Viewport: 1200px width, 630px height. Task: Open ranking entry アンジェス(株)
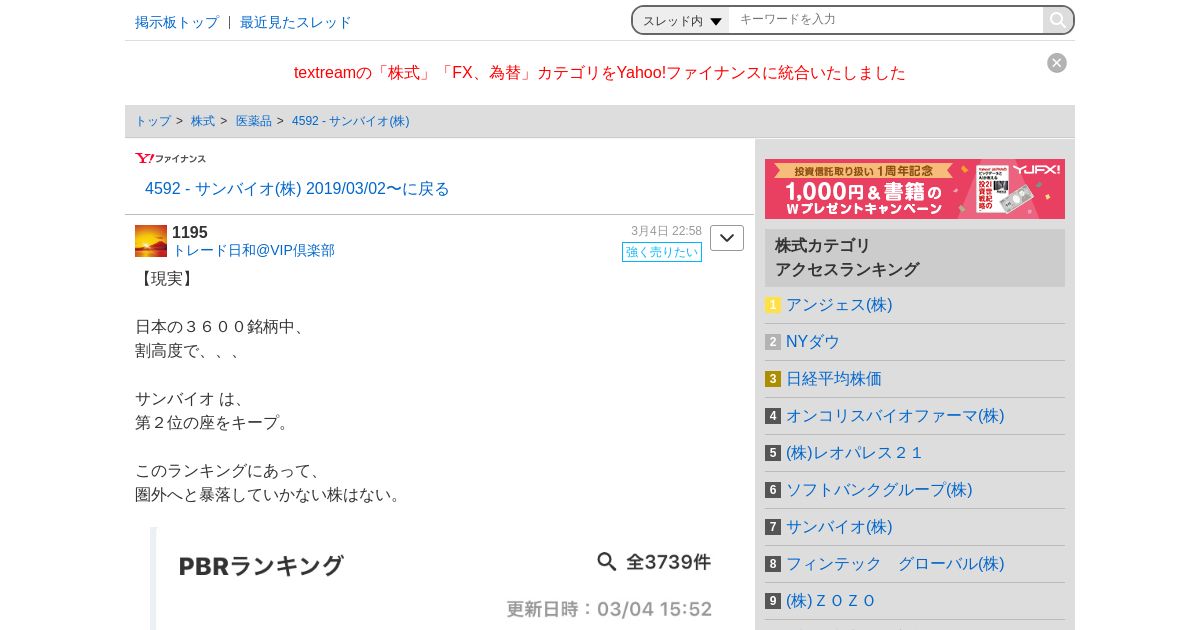(839, 305)
